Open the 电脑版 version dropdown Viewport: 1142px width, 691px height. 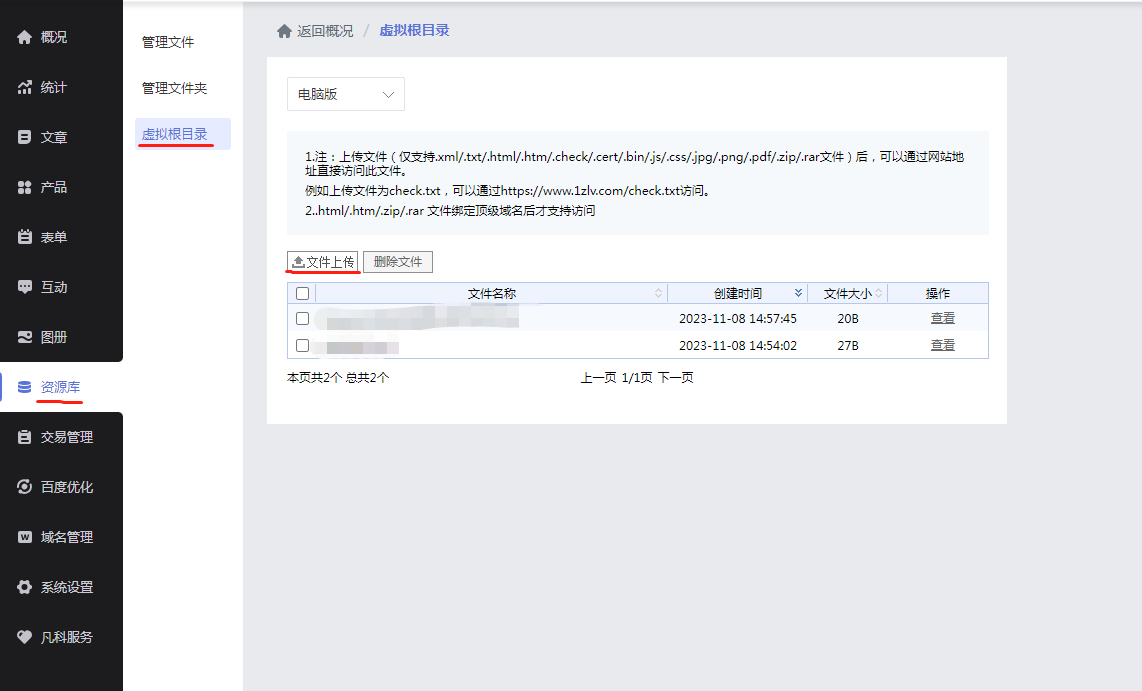[x=346, y=94]
